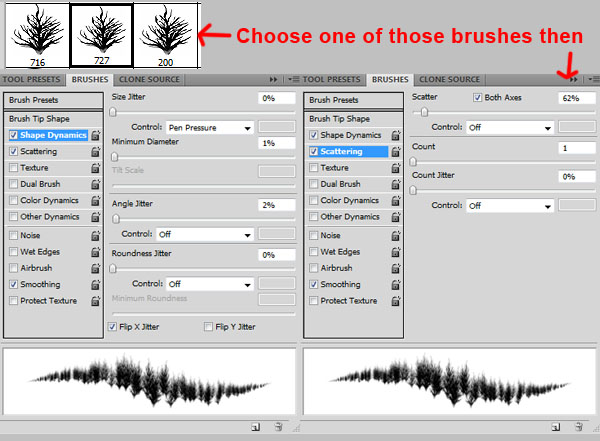Screen dimensions: 600x441
Task: Open Brush Presets in left panel
Action: pos(53,100)
